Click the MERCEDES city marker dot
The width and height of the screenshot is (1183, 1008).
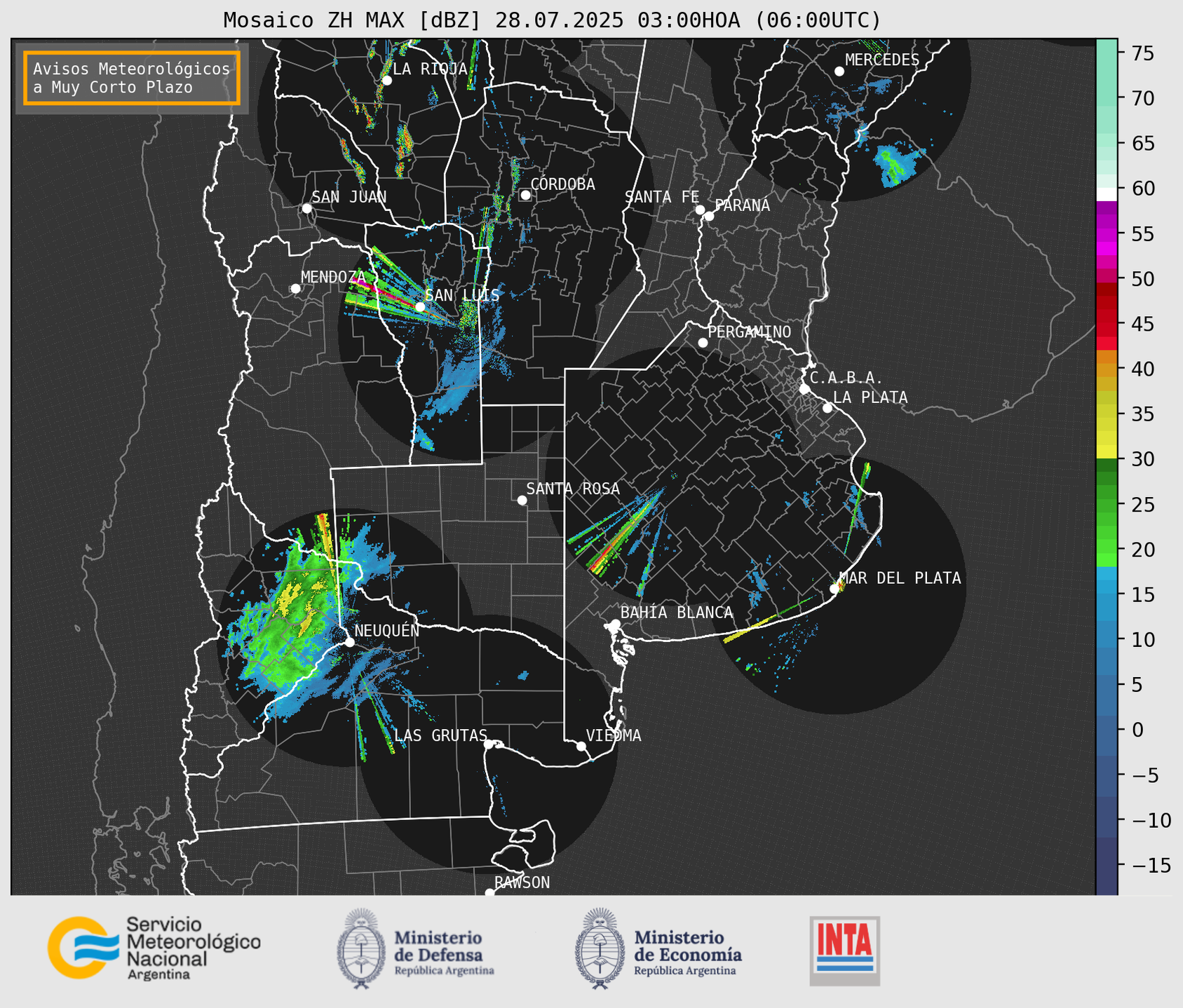839,71
